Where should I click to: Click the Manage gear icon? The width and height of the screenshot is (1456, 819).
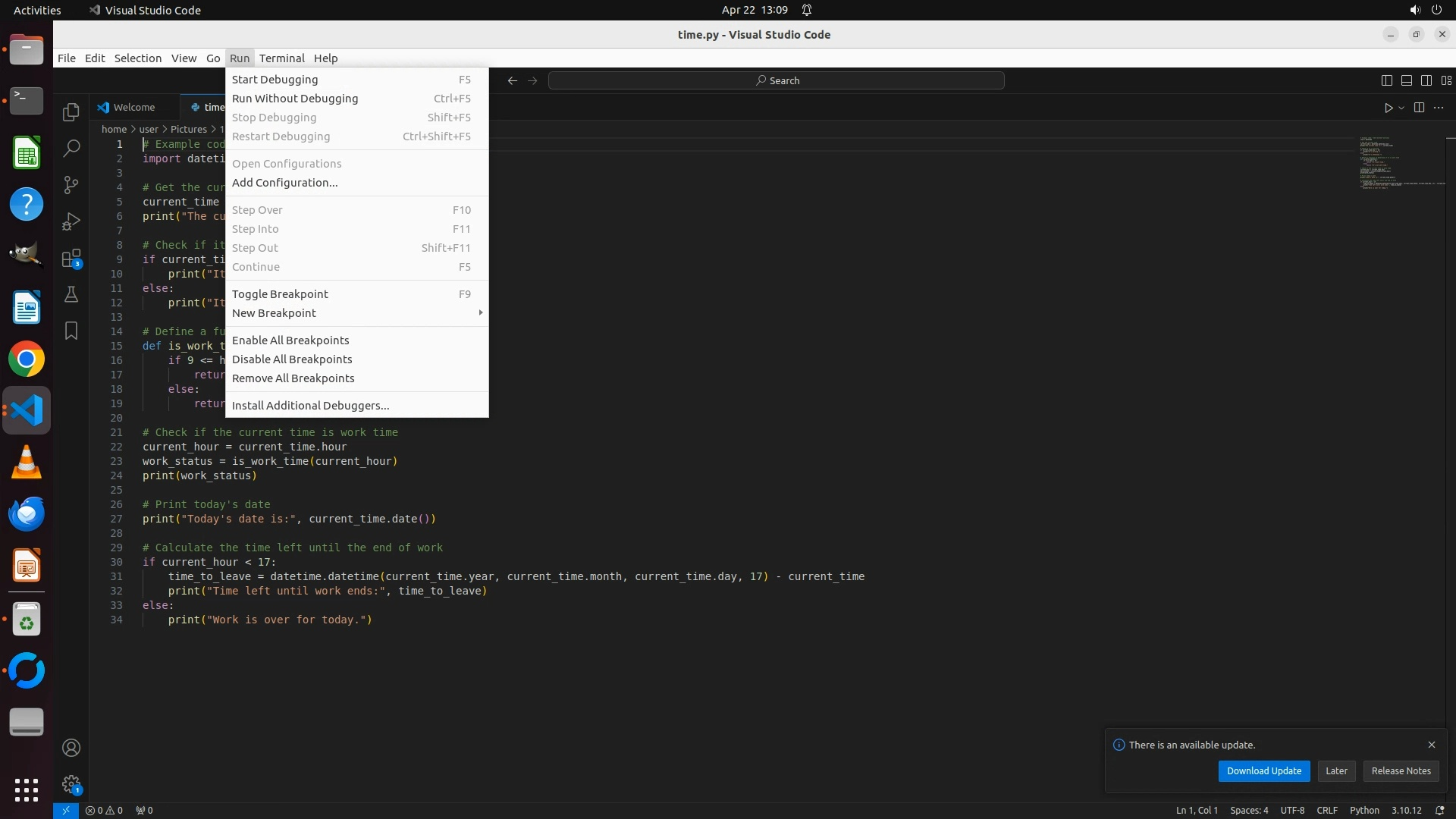71,783
